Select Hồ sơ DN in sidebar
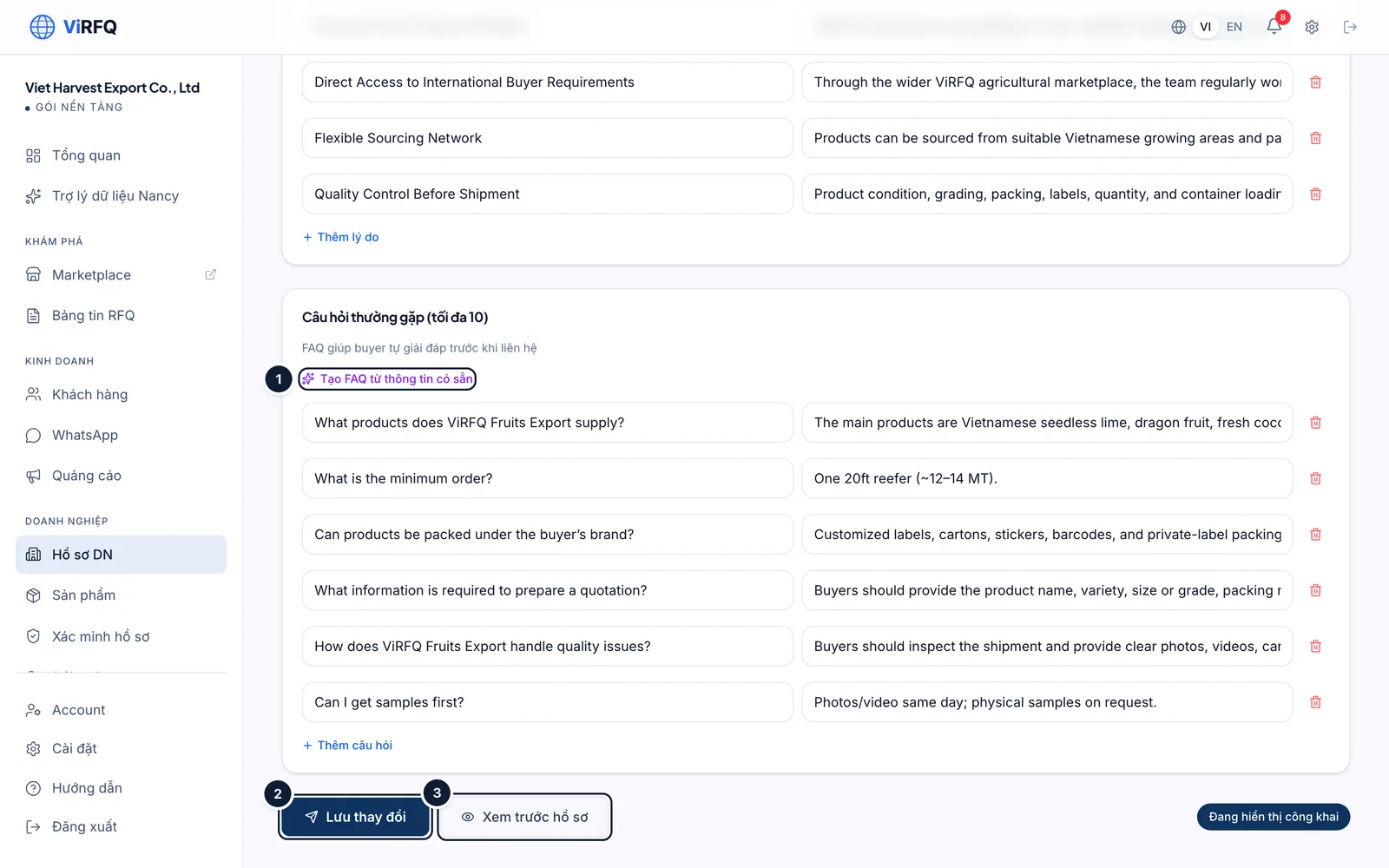This screenshot has height=868, width=1389. click(x=121, y=555)
